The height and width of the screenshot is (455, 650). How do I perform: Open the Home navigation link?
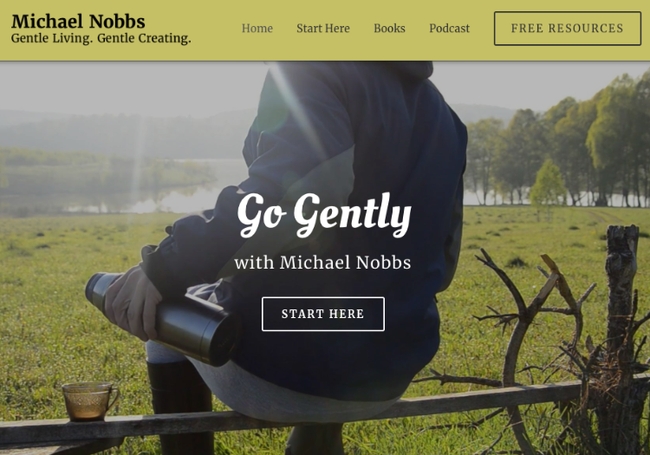pos(257,28)
